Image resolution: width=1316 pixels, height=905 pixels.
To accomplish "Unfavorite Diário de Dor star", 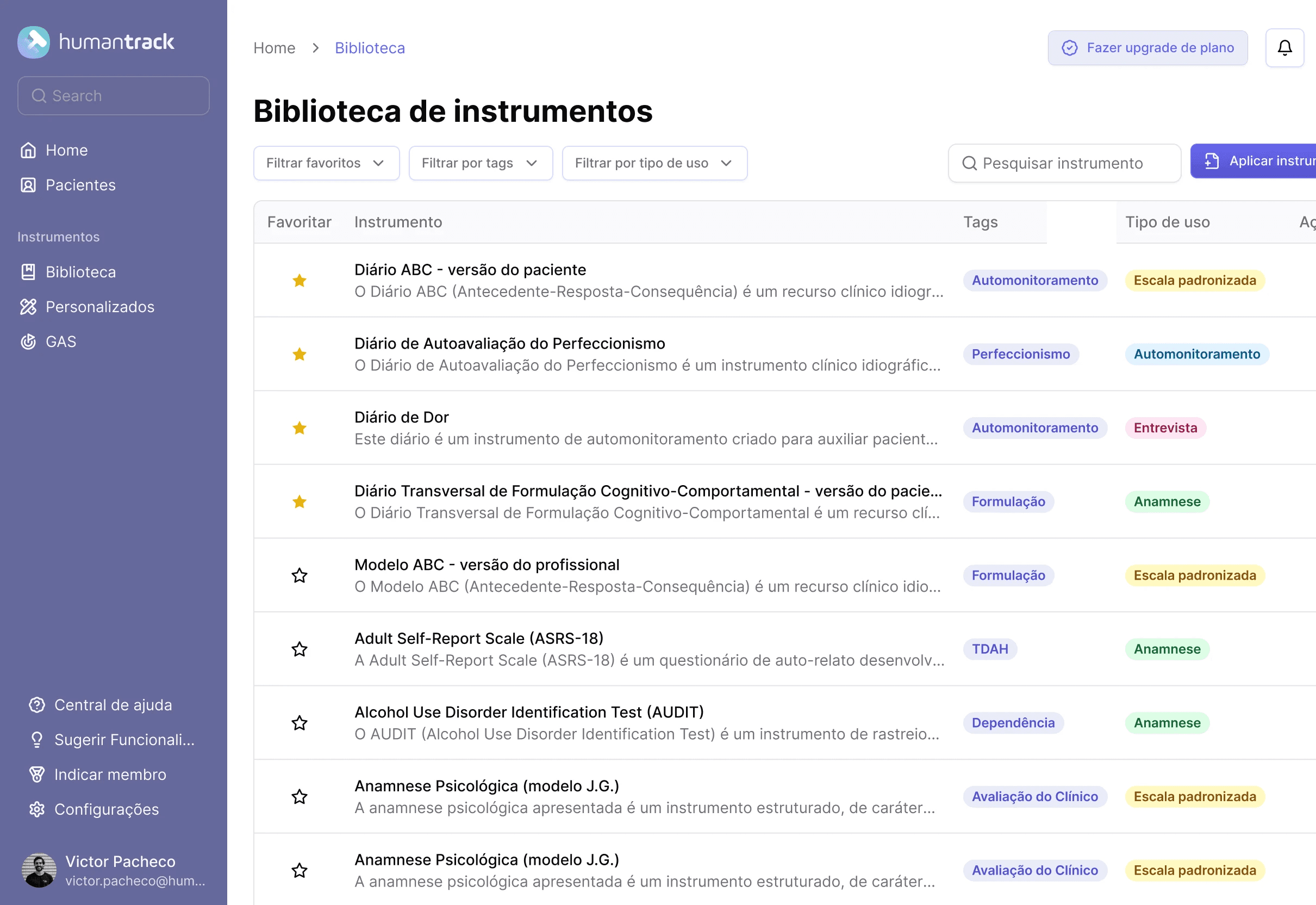I will click(x=300, y=428).
